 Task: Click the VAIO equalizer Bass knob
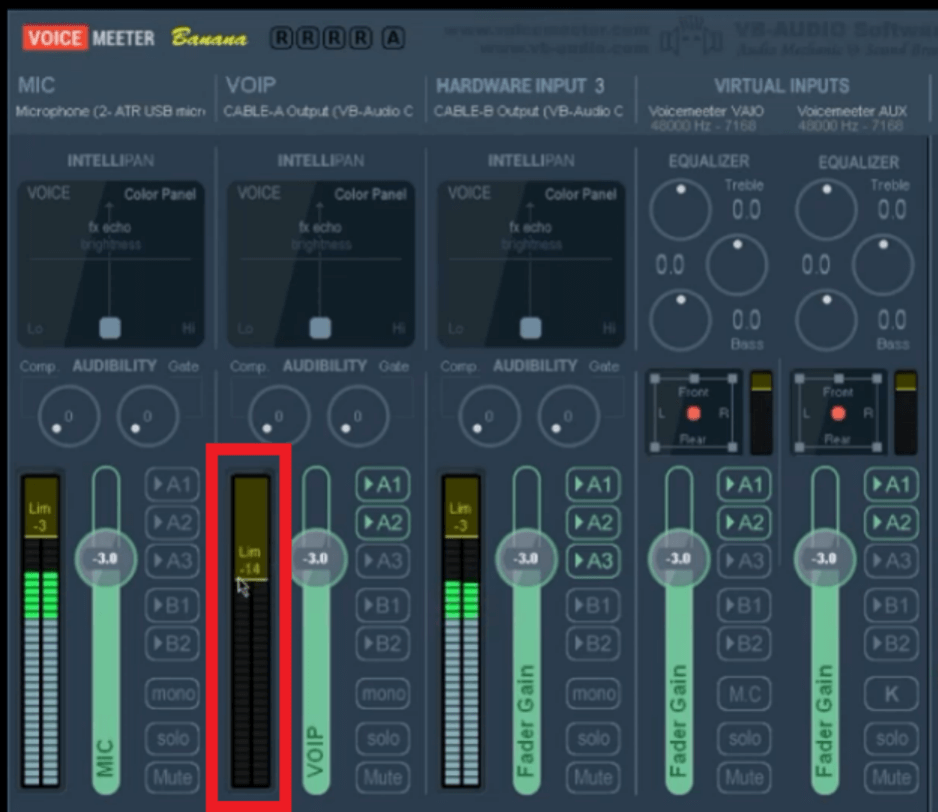tap(680, 320)
